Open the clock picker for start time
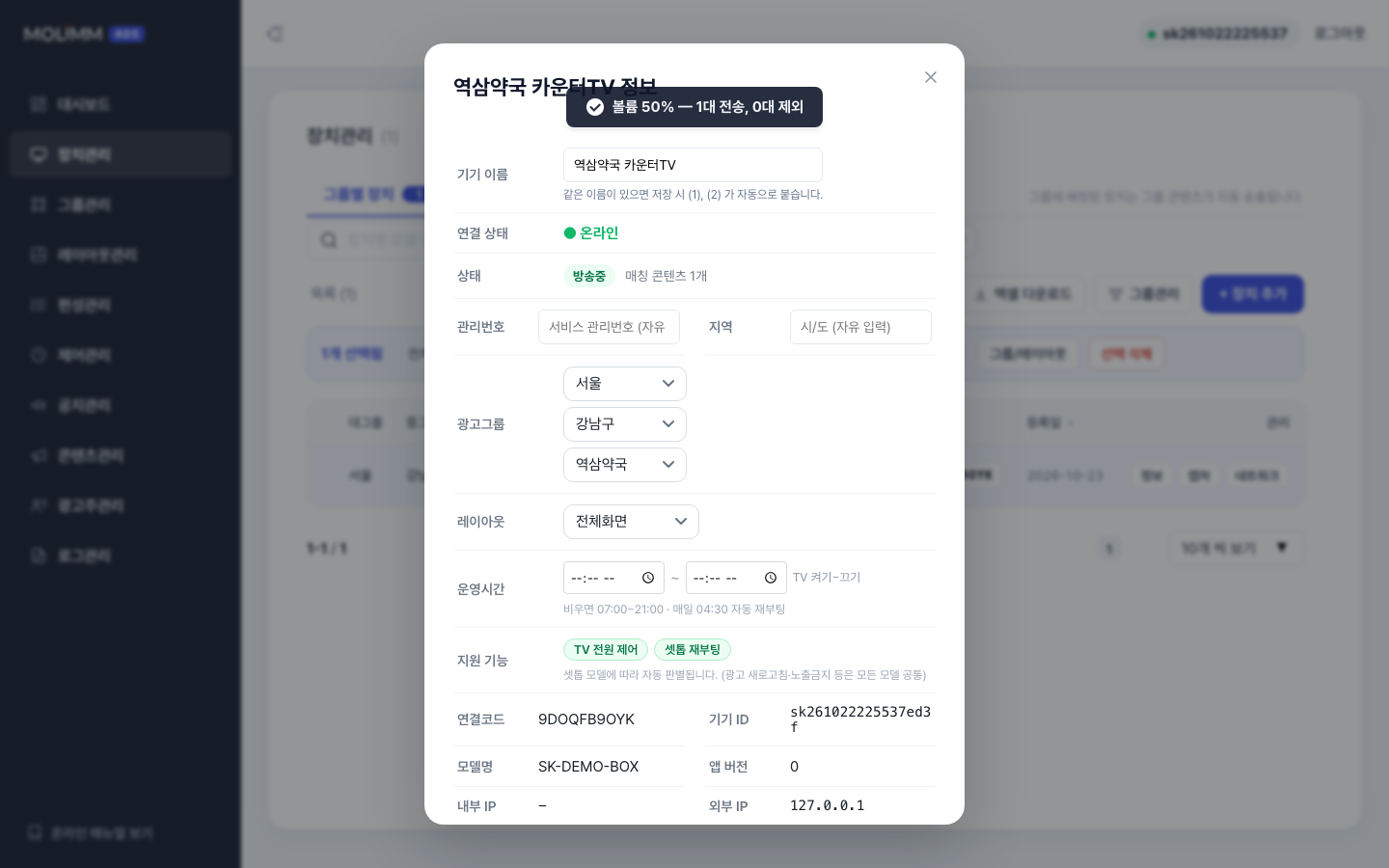1389x868 pixels. coord(648,578)
